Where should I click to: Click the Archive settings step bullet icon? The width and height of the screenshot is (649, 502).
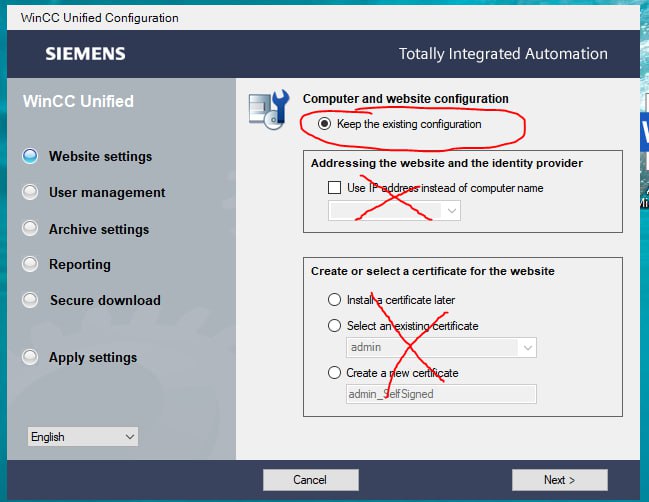(30, 228)
